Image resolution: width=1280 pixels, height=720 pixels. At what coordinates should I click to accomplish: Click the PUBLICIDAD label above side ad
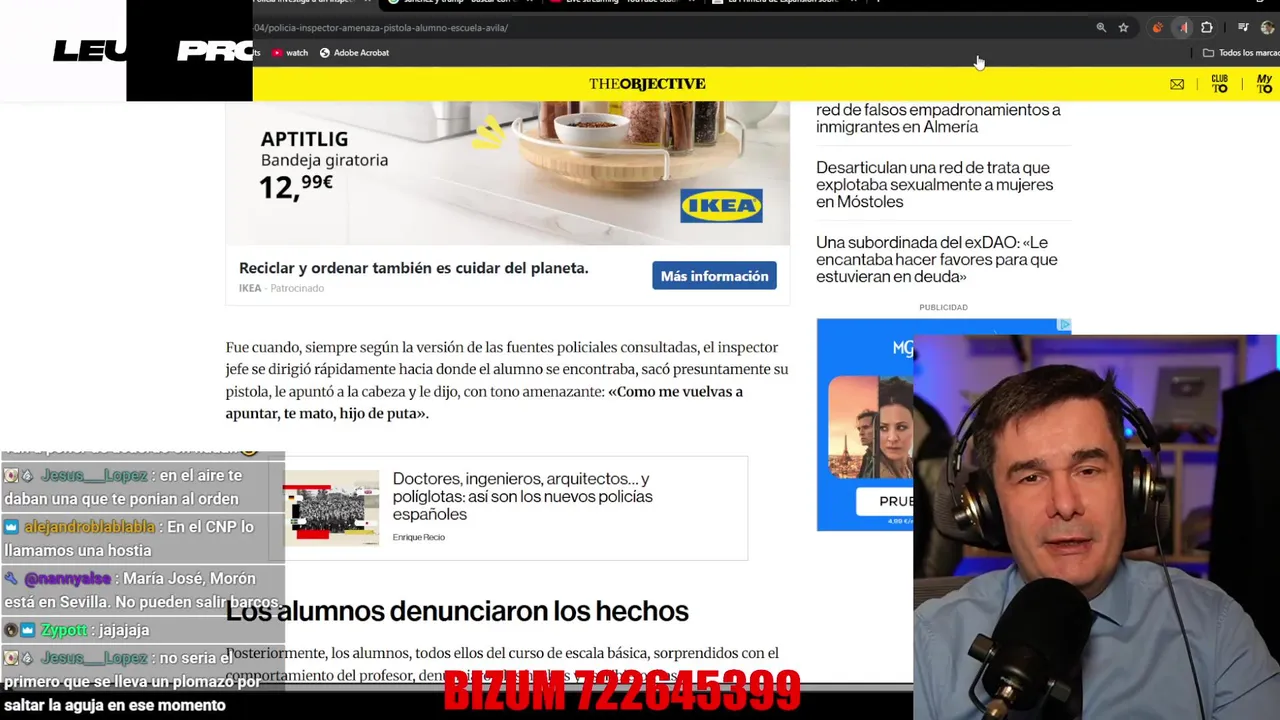[x=943, y=307]
